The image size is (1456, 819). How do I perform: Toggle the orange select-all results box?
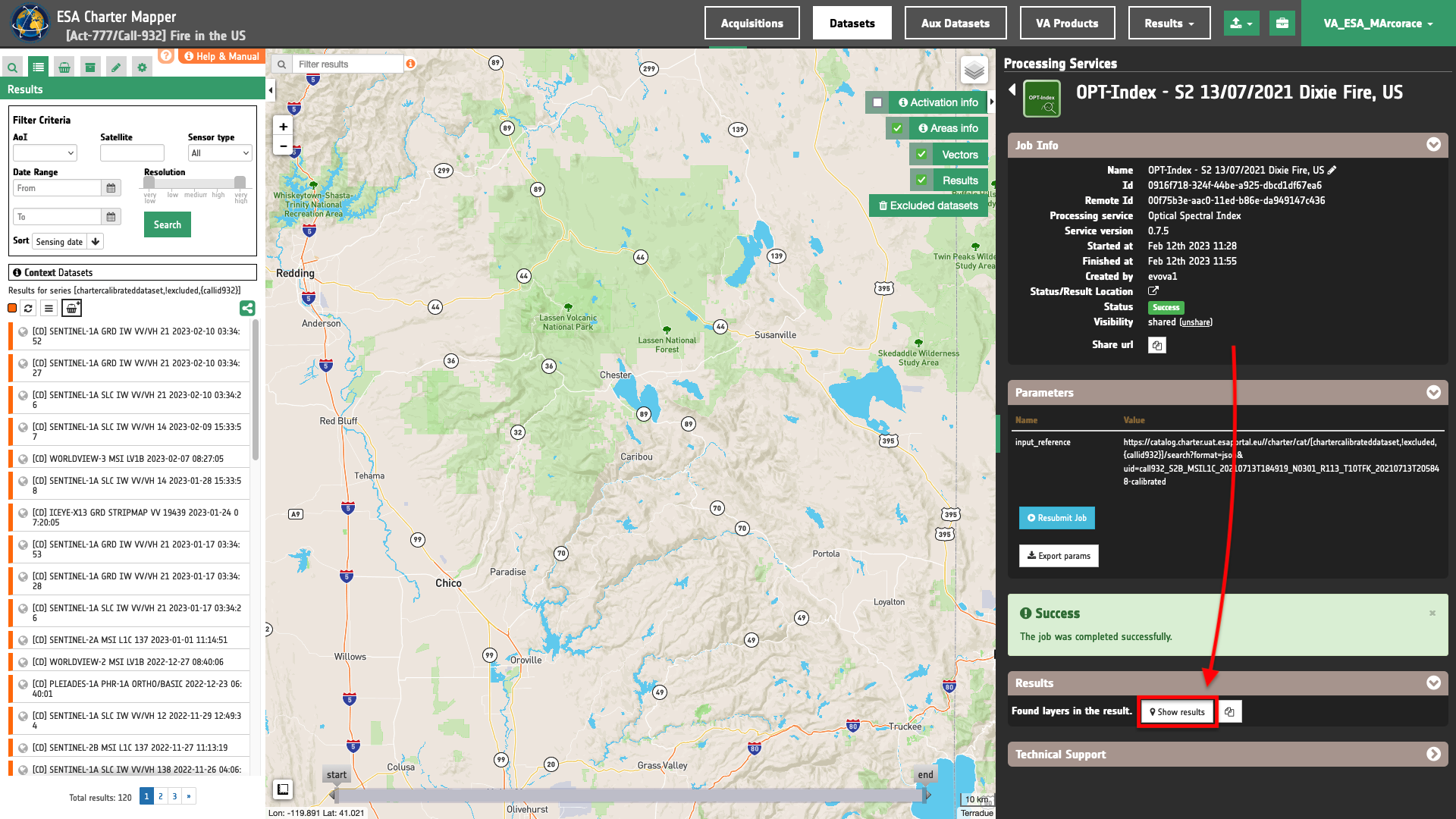pyautogui.click(x=12, y=308)
